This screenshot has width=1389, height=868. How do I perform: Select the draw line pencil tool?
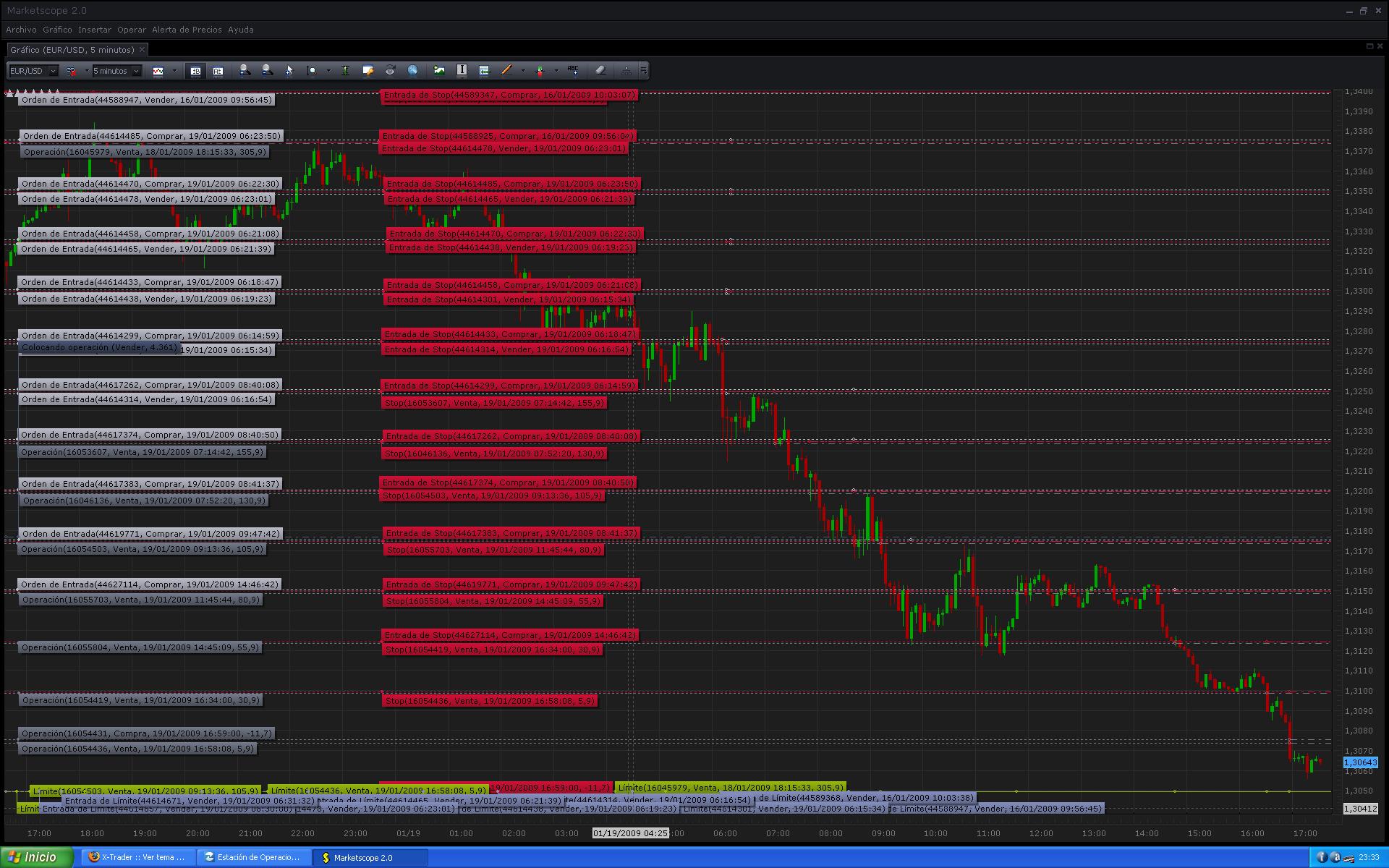pyautogui.click(x=506, y=70)
